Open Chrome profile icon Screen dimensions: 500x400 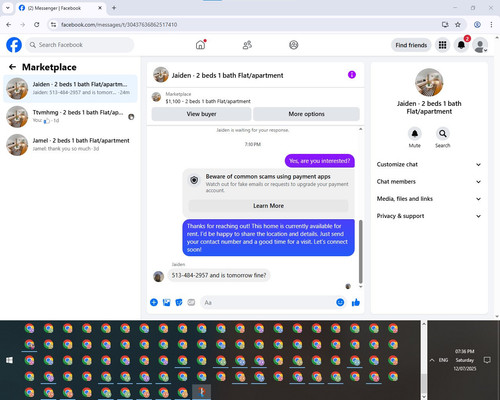[x=477, y=24]
